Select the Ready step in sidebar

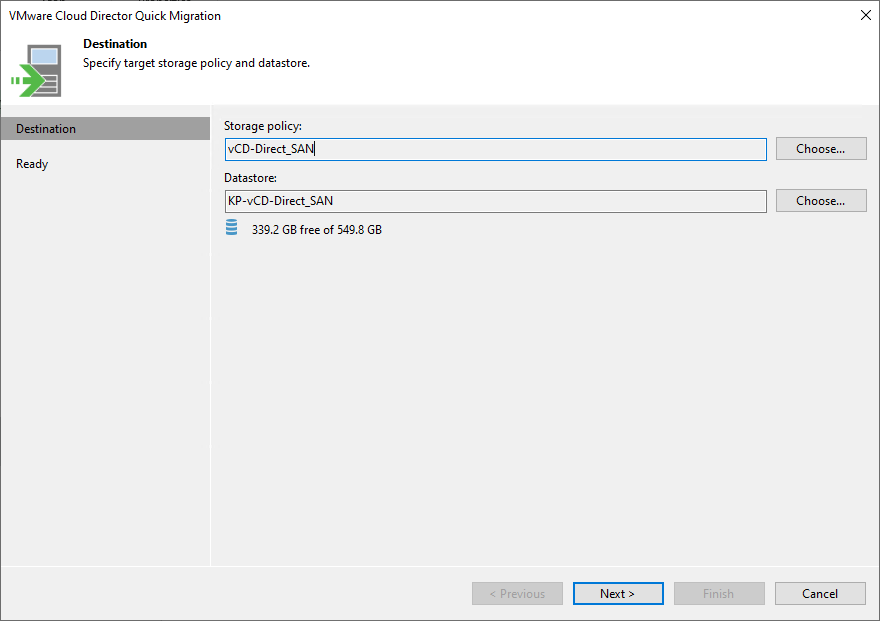coord(32,163)
